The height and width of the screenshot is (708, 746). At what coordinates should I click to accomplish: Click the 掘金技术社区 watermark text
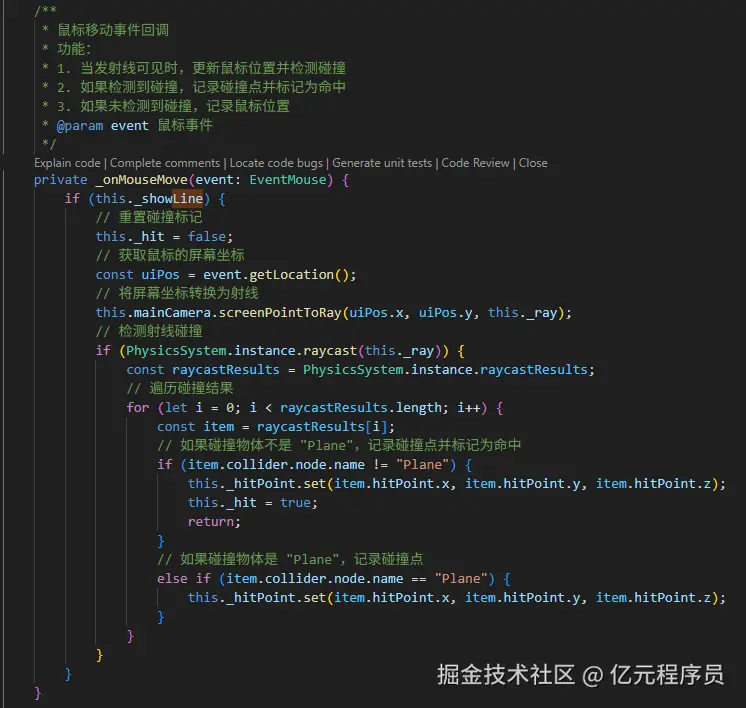click(506, 675)
